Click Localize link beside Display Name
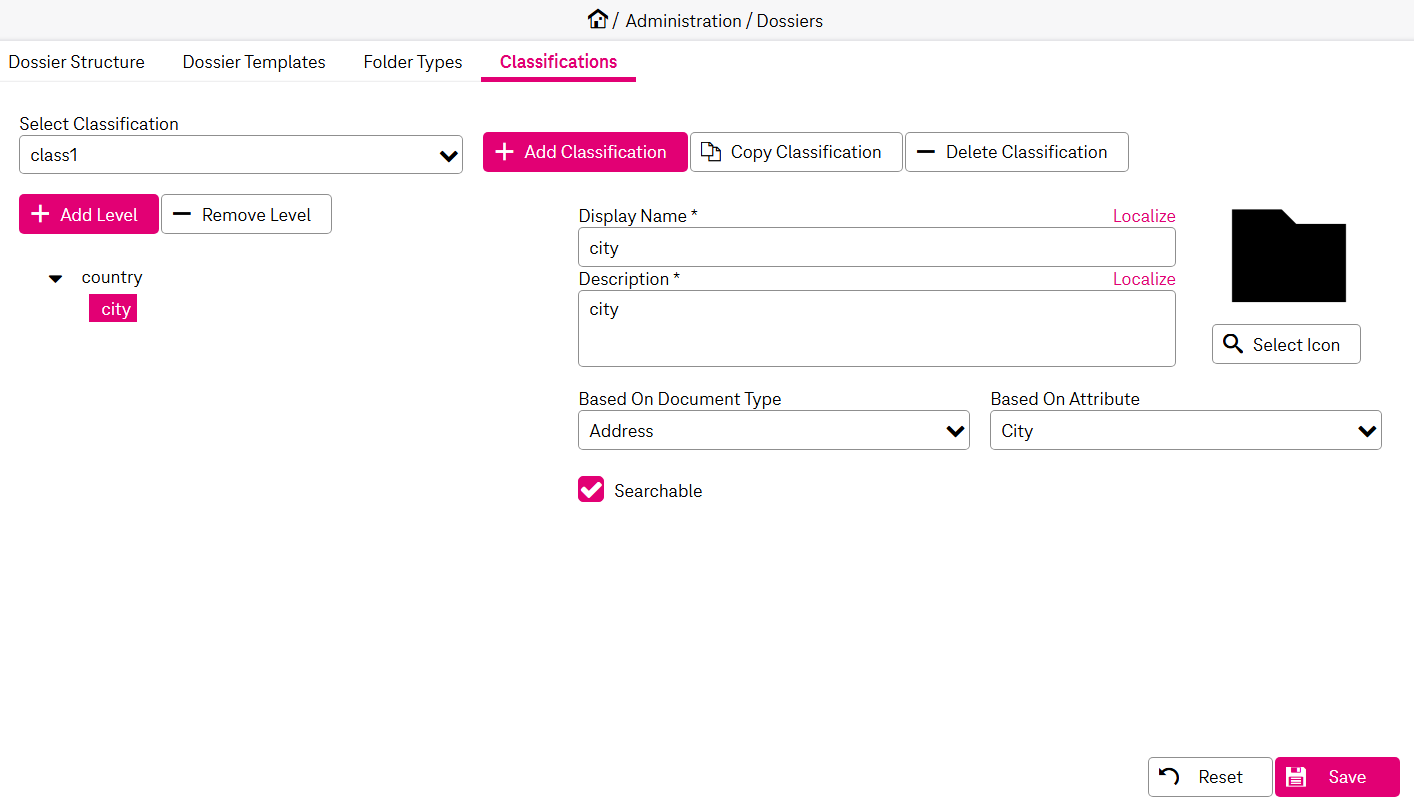This screenshot has width=1414, height=809. (x=1143, y=216)
